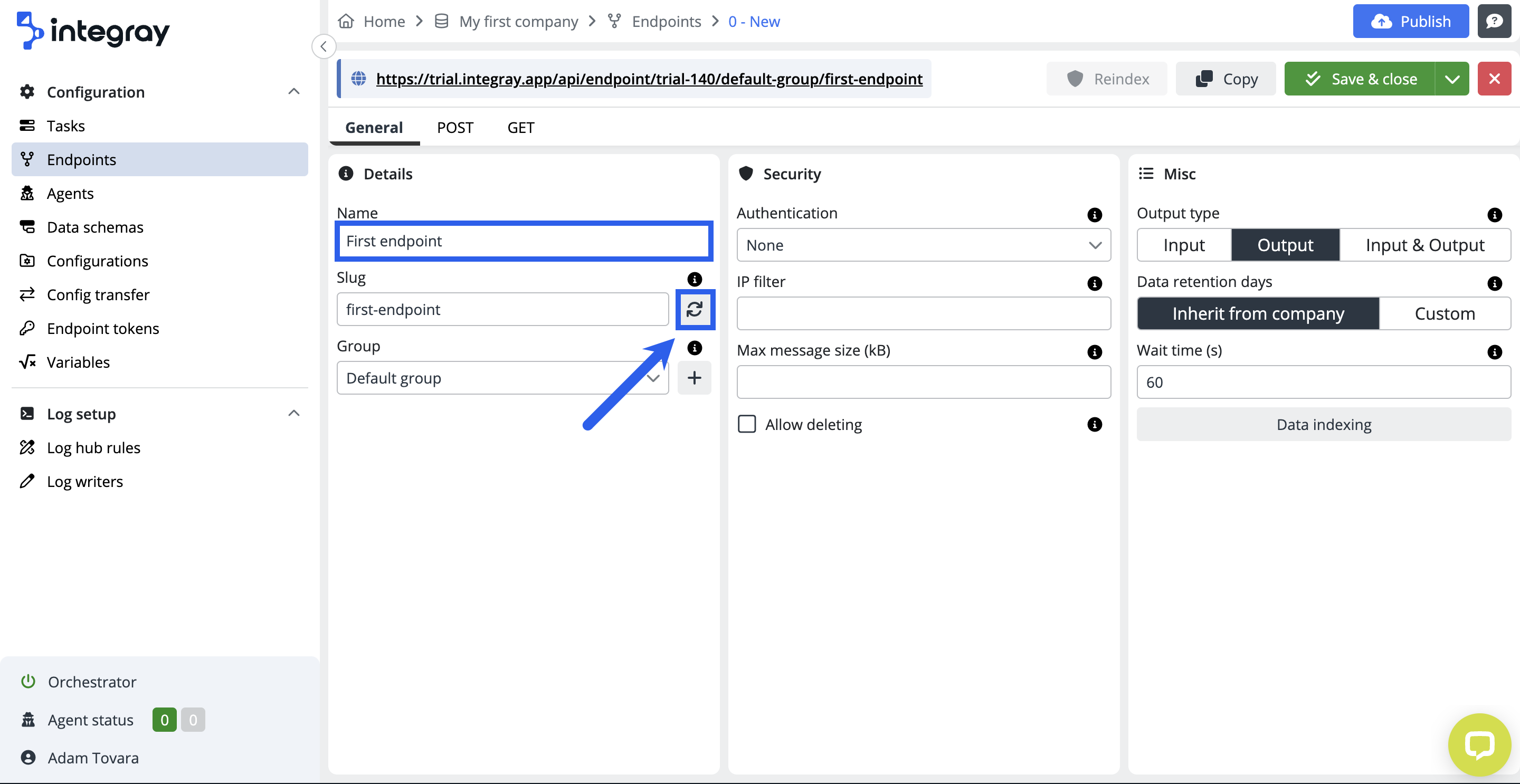Click the Authentication info icon

(x=1094, y=214)
